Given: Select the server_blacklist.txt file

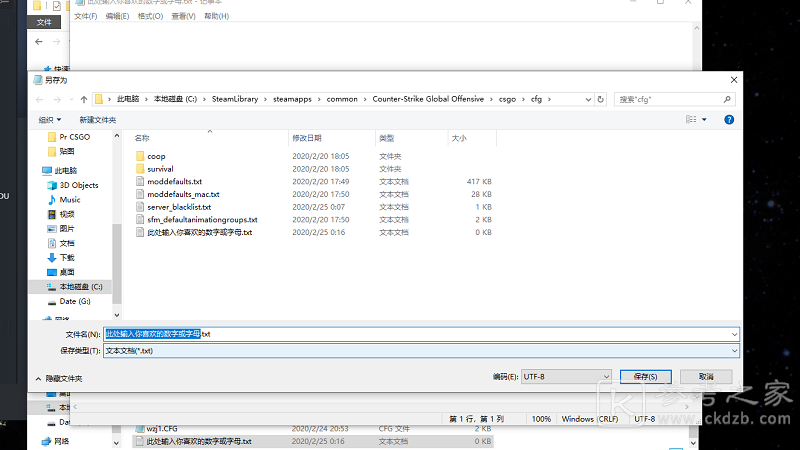Looking at the screenshot, I should tap(179, 207).
